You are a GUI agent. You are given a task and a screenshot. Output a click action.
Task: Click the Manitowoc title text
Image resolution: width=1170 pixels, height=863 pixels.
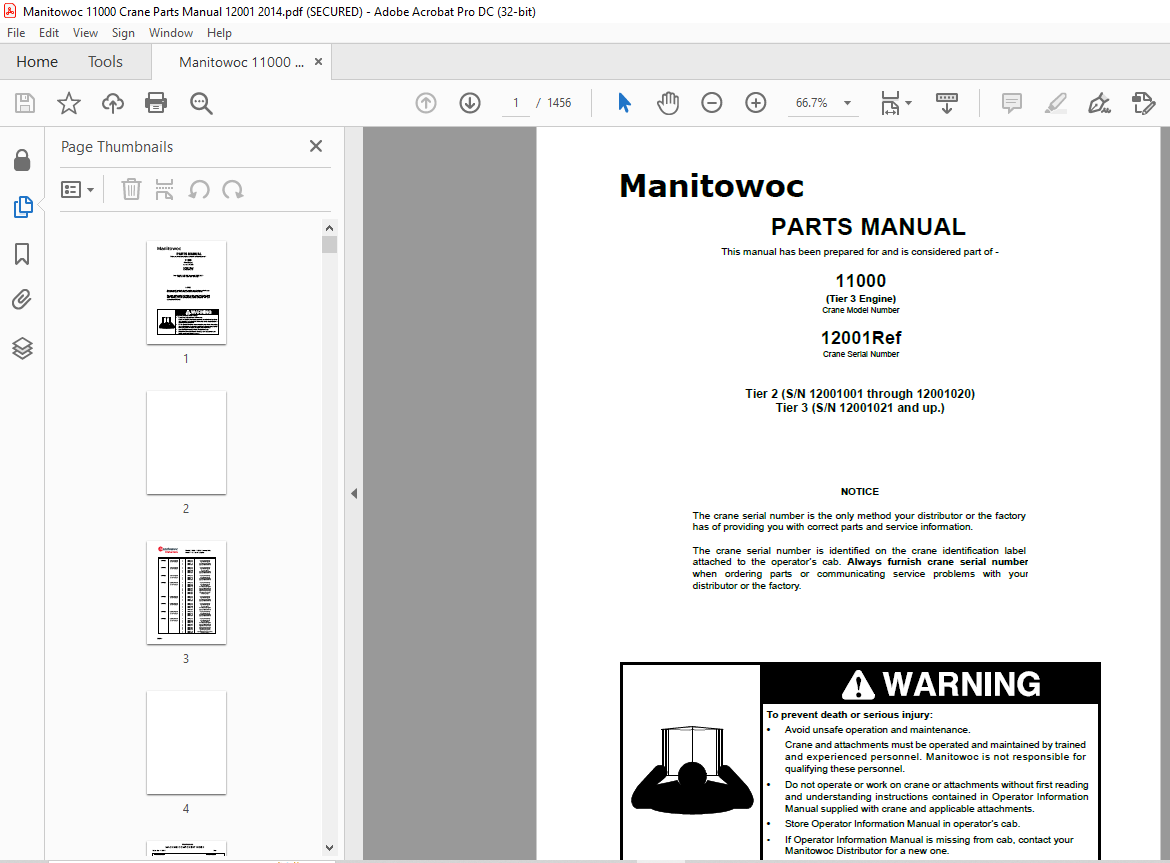point(712,186)
